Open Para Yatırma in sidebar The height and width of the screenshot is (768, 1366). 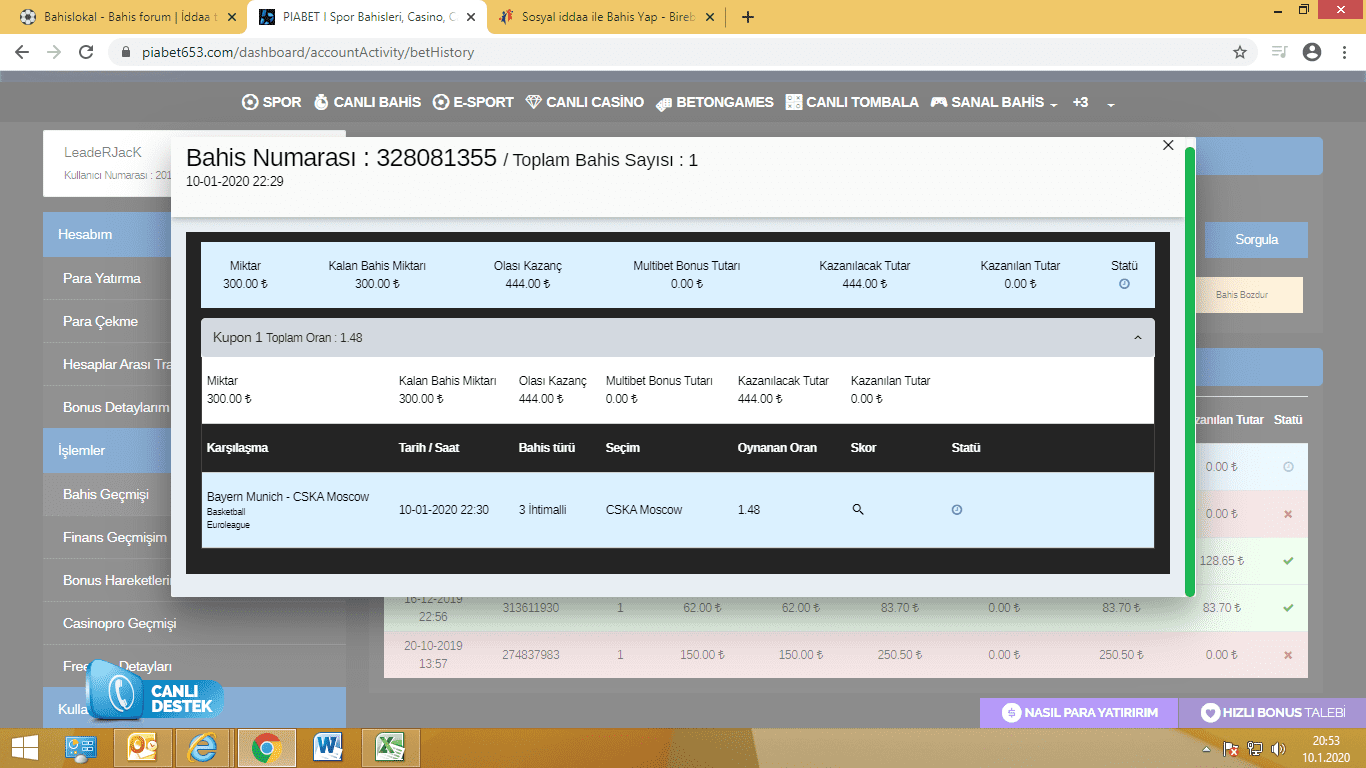coord(102,278)
